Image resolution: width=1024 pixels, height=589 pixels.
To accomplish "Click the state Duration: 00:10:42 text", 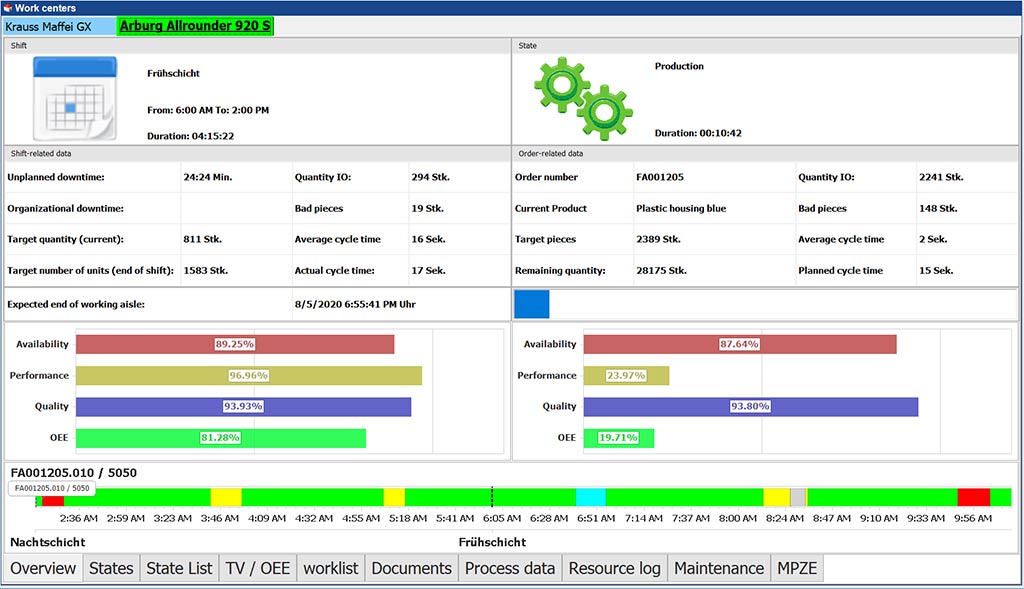I will (x=698, y=133).
